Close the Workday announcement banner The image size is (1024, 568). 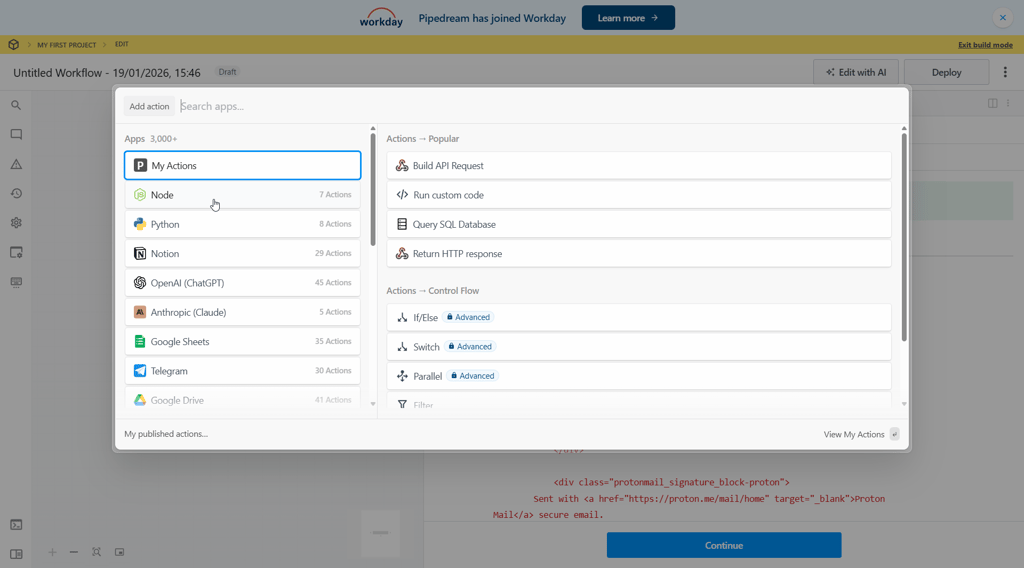pyautogui.click(x=1002, y=18)
